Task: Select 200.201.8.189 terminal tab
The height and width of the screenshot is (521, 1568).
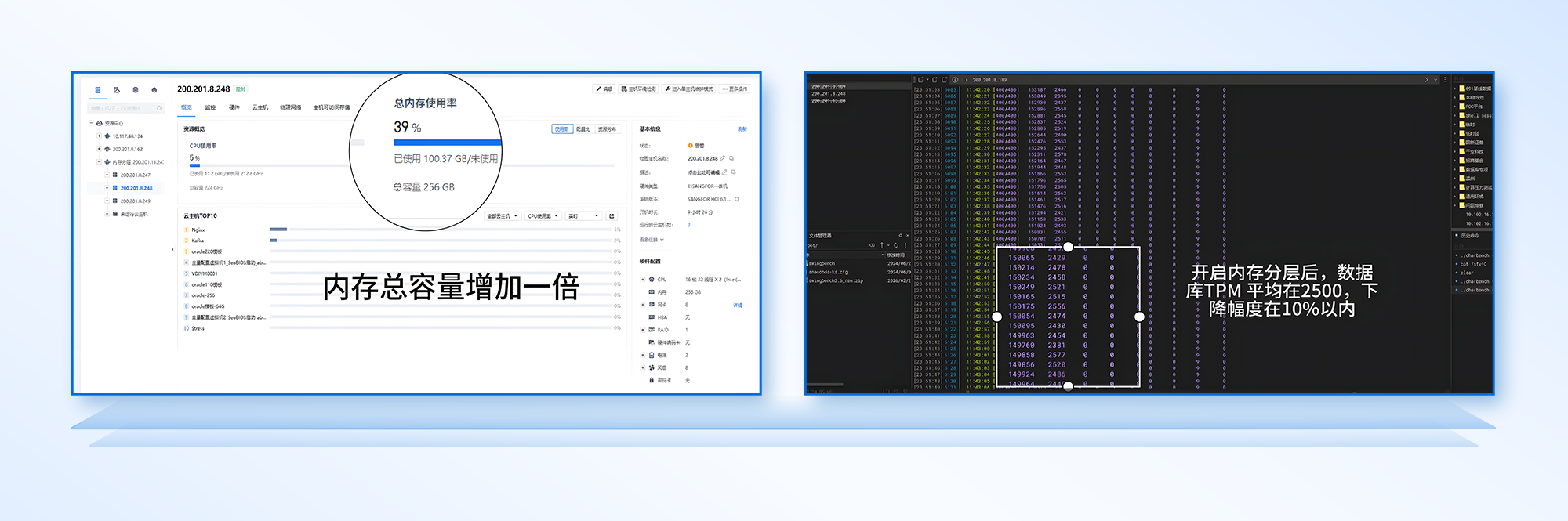Action: click(989, 80)
